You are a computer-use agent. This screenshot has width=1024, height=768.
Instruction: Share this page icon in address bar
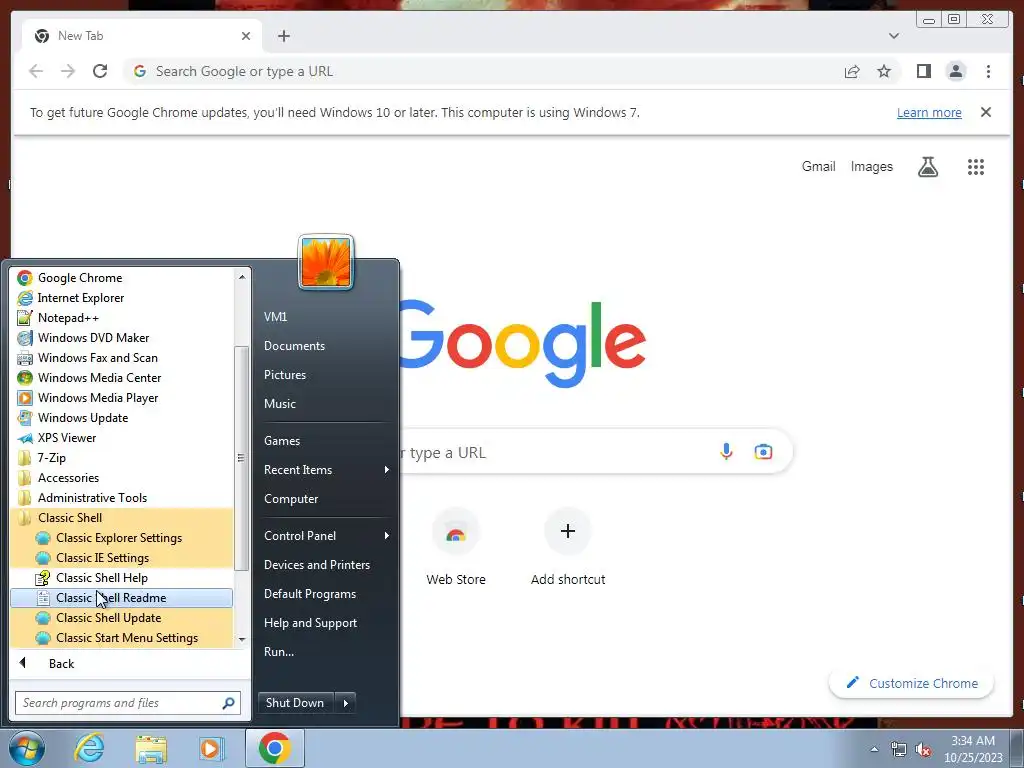pos(852,71)
